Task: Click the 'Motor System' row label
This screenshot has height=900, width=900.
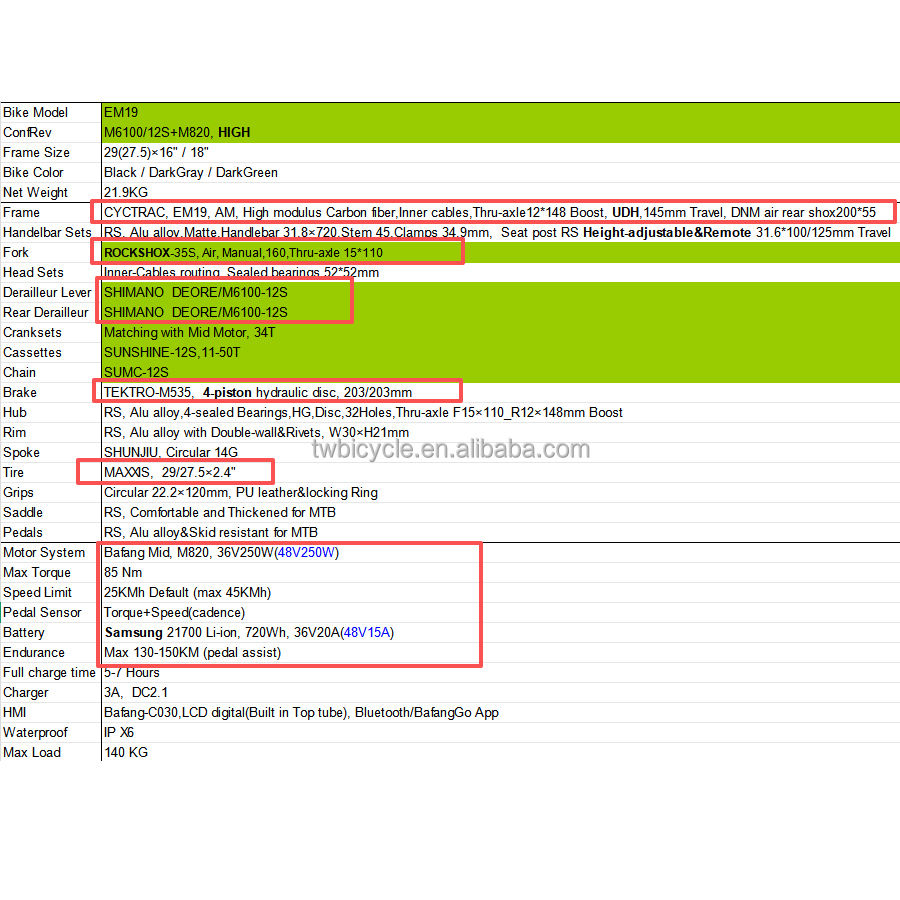Action: coord(44,553)
